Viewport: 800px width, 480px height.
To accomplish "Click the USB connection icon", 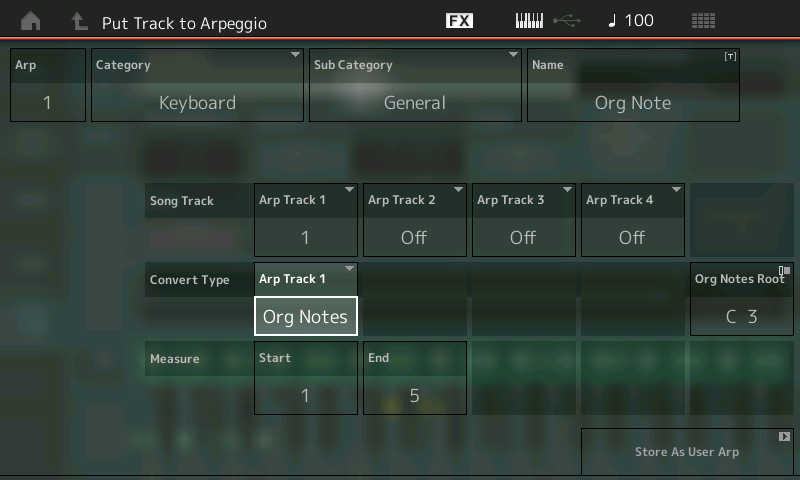I will click(567, 21).
